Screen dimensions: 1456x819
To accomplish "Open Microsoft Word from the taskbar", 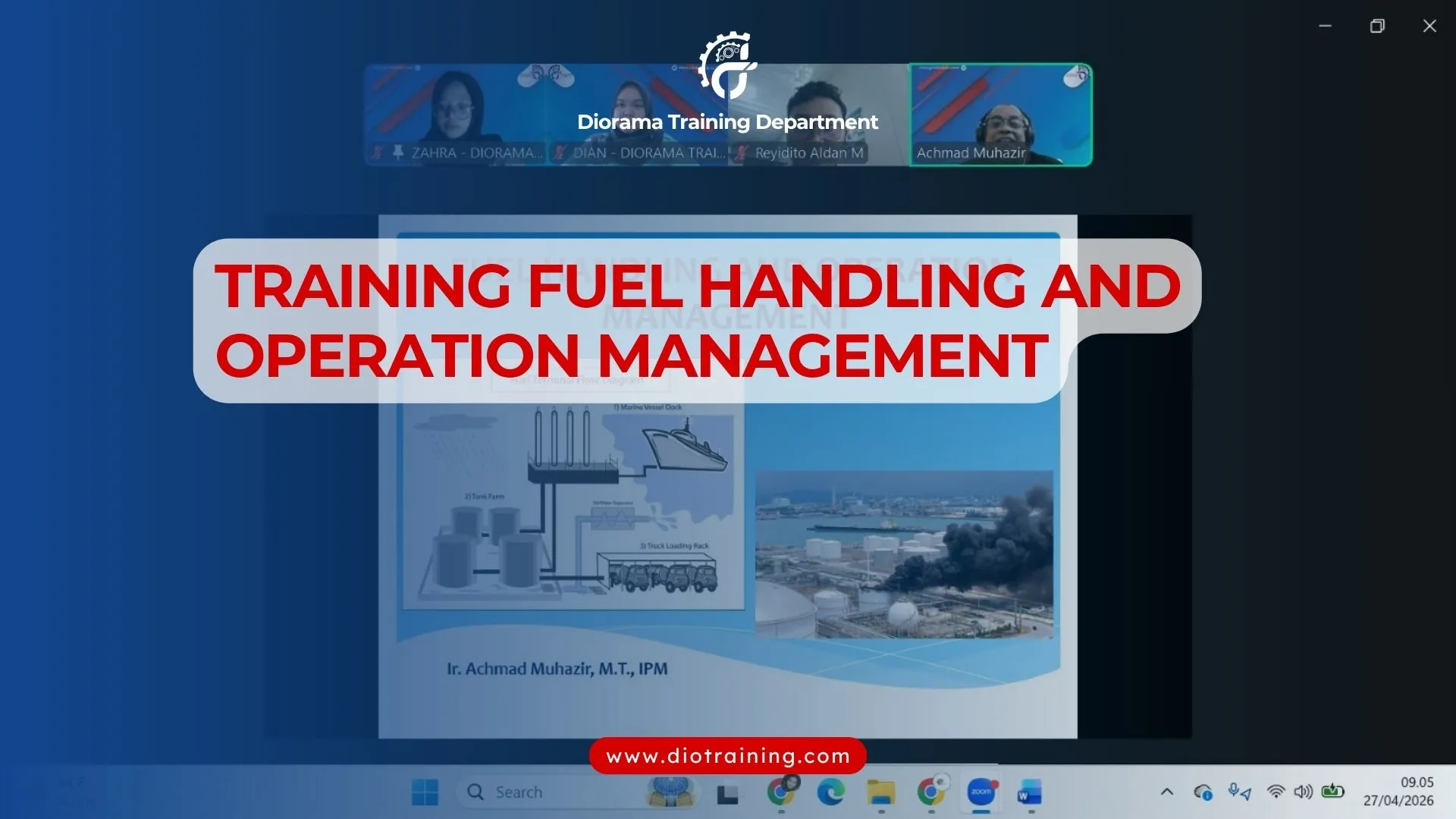I will (1030, 792).
